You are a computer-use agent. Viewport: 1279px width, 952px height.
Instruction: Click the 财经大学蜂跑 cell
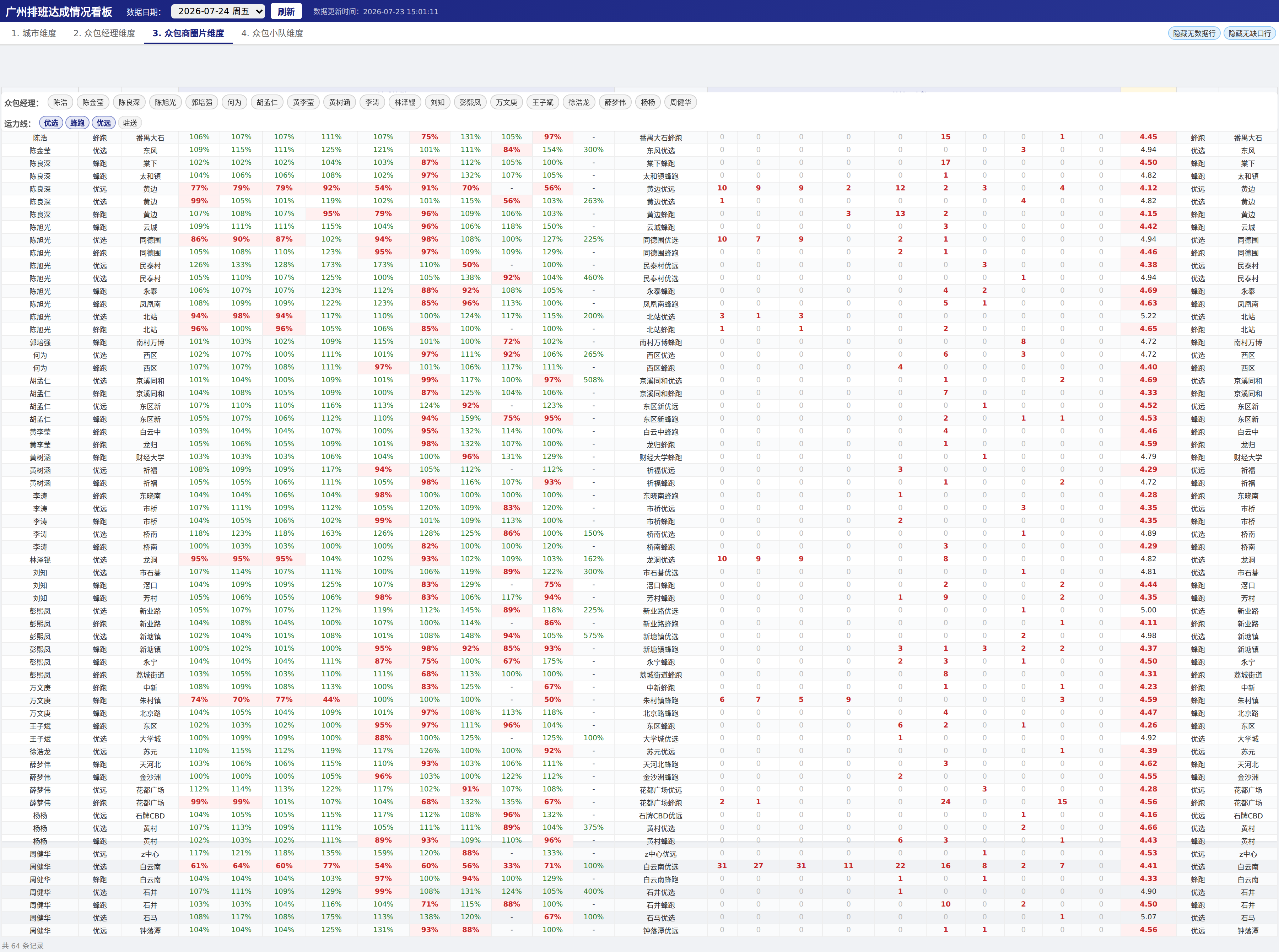660,458
